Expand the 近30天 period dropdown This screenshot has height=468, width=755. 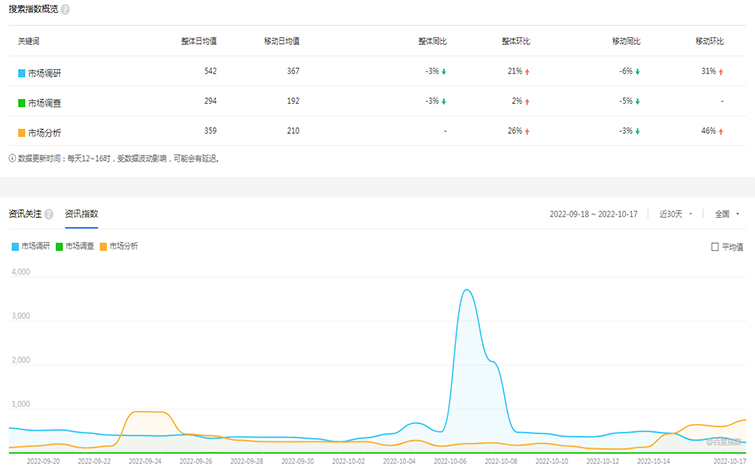(672, 214)
